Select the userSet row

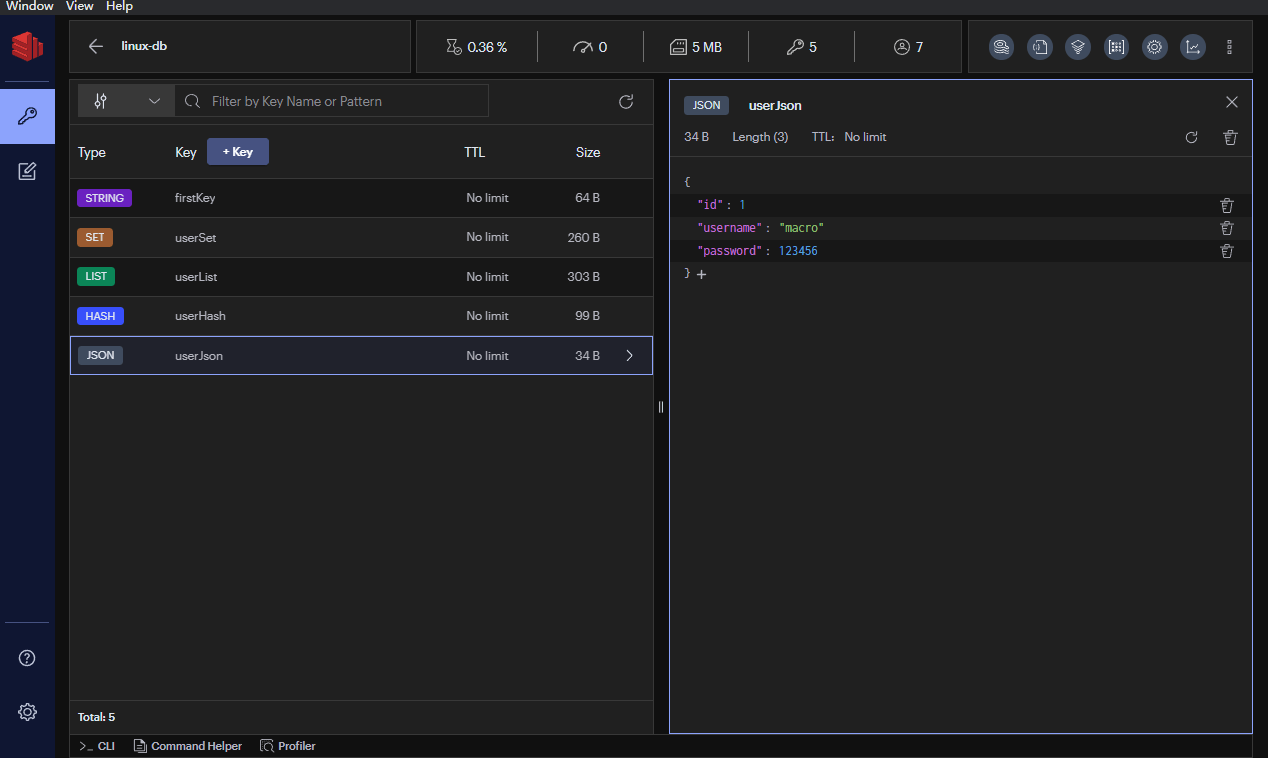pos(361,237)
